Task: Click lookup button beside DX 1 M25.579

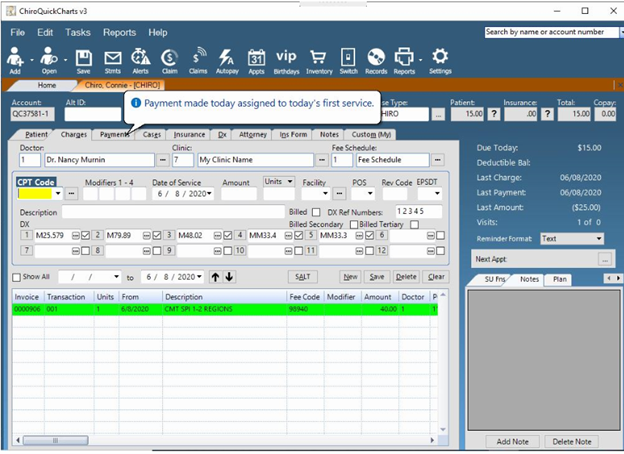Action: (75, 236)
